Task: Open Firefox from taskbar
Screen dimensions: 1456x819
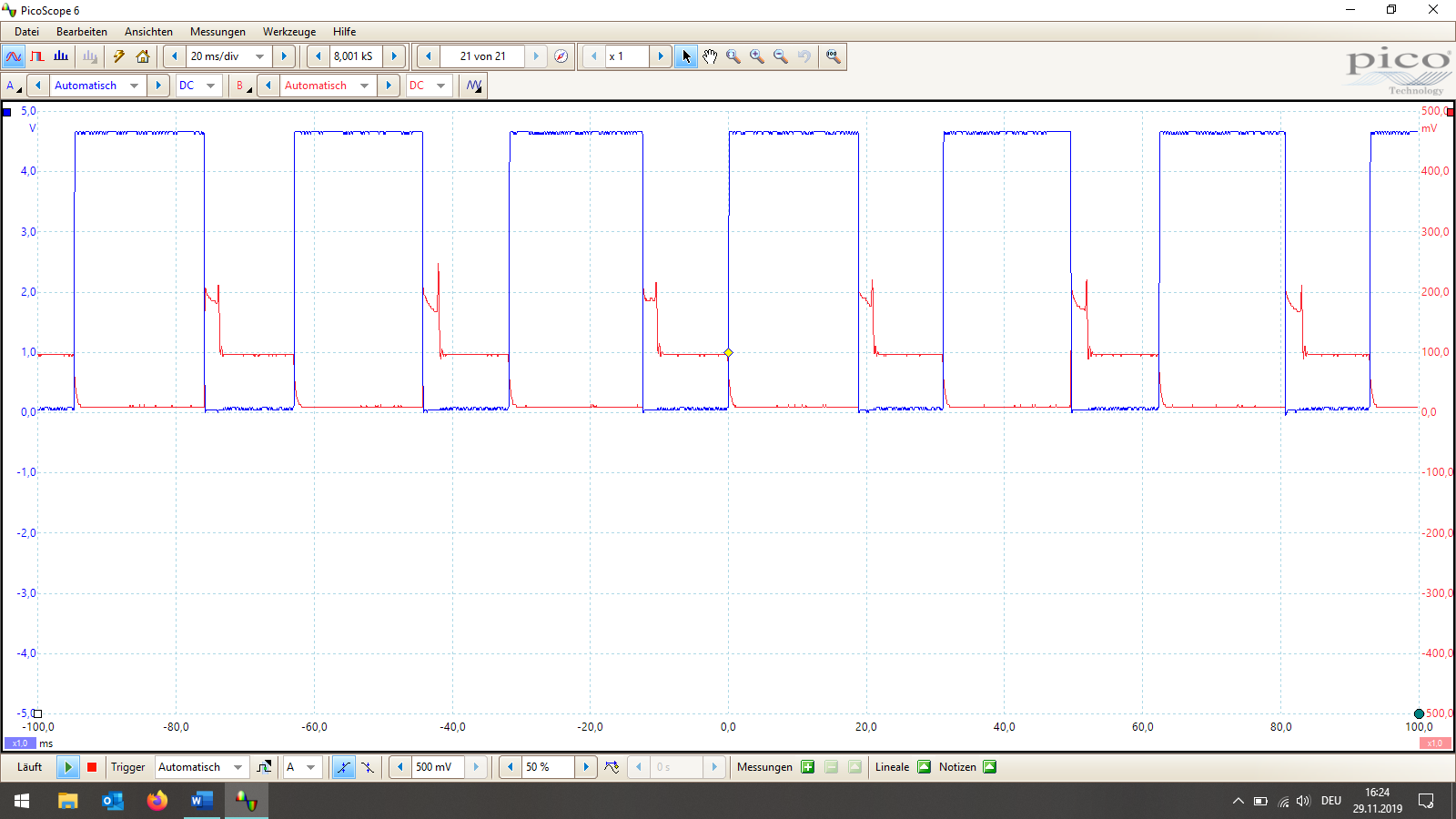Action: coord(157,801)
